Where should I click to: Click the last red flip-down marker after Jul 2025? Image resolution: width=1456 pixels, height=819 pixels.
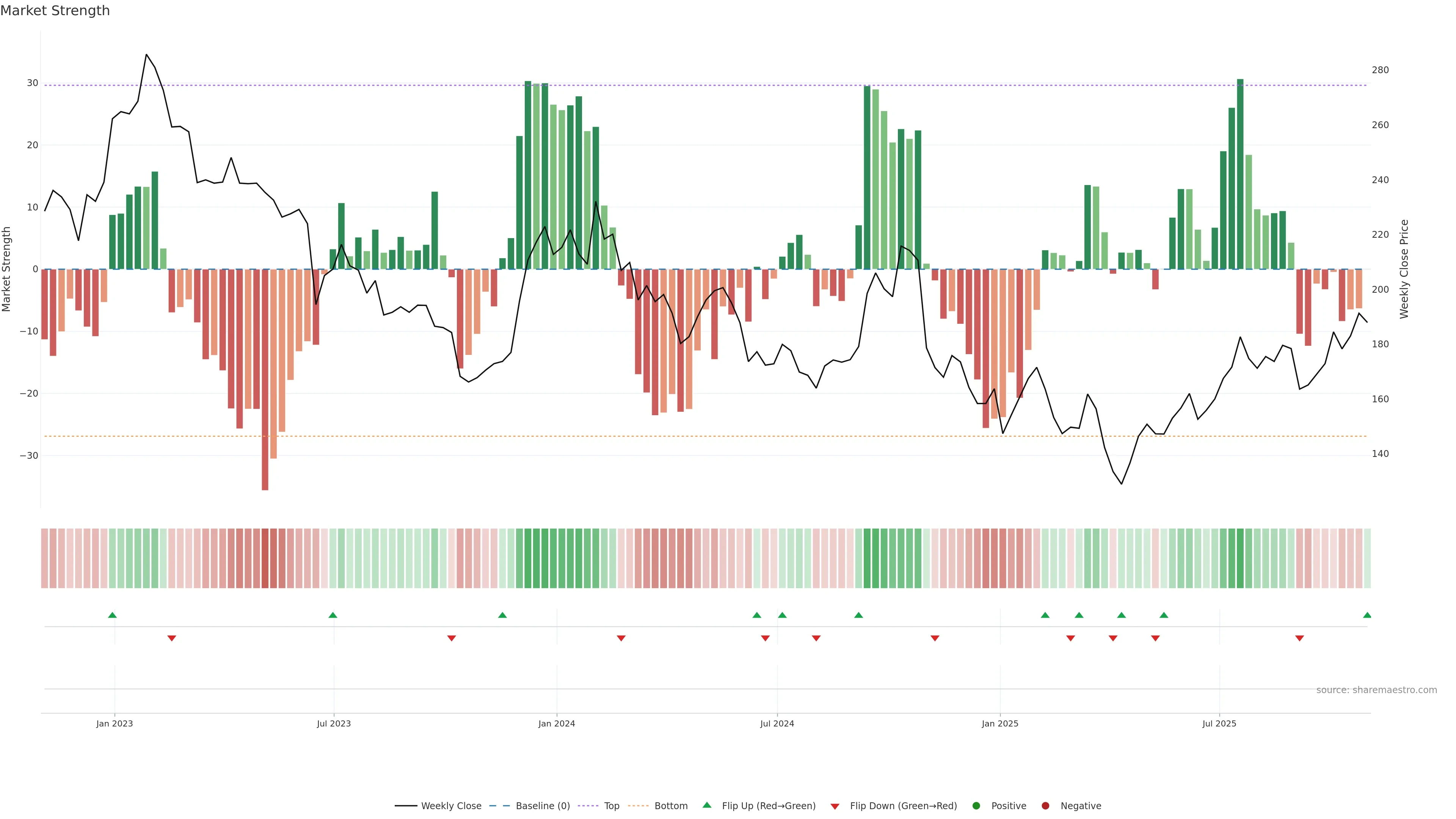(x=1299, y=638)
